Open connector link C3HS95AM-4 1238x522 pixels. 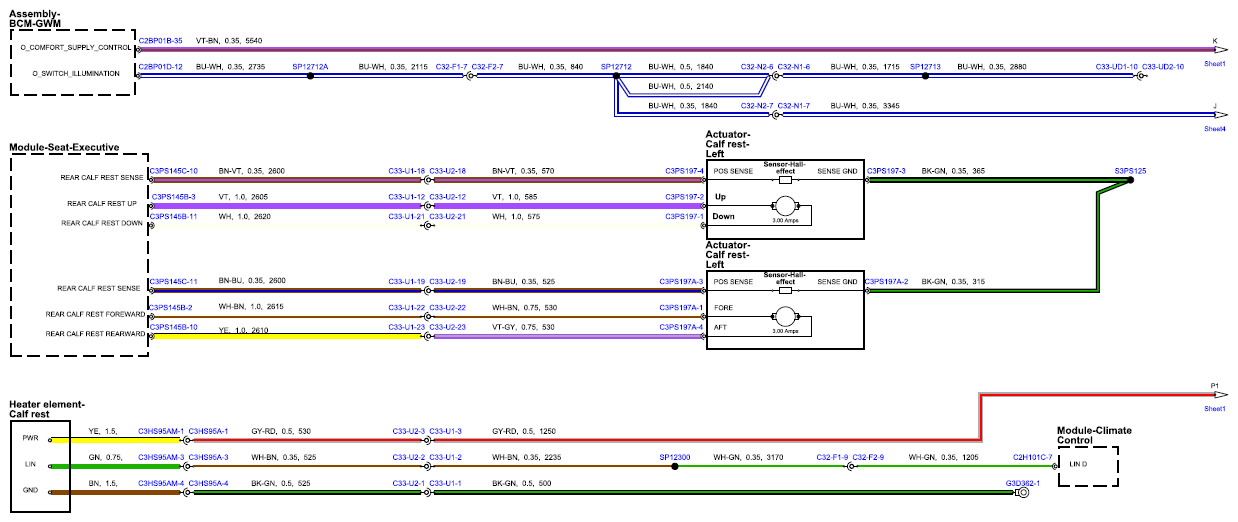(161, 483)
